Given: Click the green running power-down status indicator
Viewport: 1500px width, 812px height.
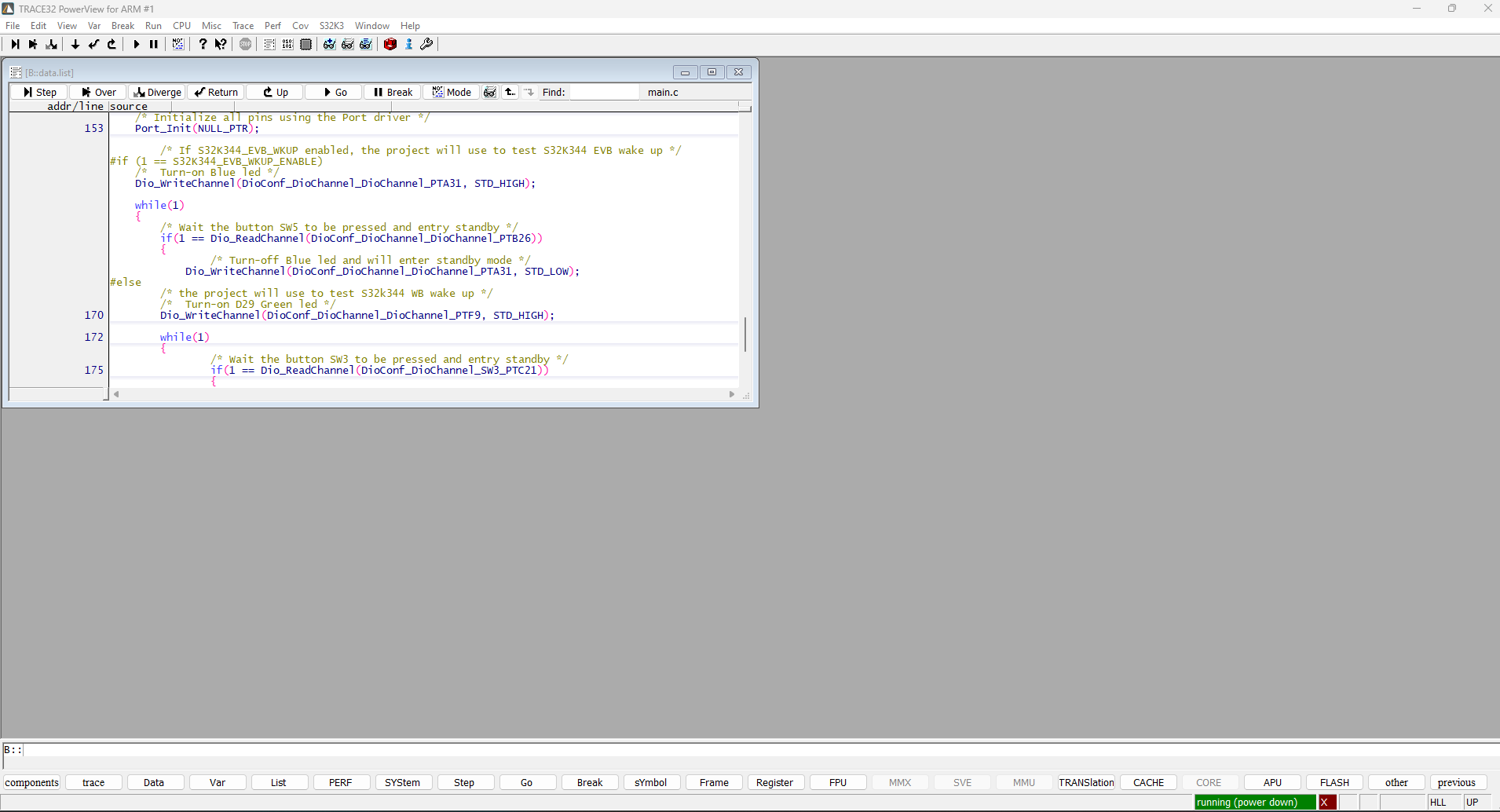Looking at the screenshot, I should [x=1253, y=802].
